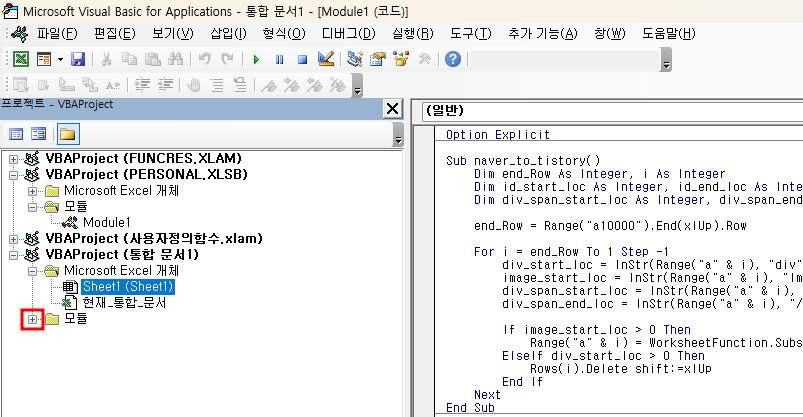Select Sheet1 (Sheet1) tree item
Image resolution: width=803 pixels, height=417 pixels.
click(128, 286)
